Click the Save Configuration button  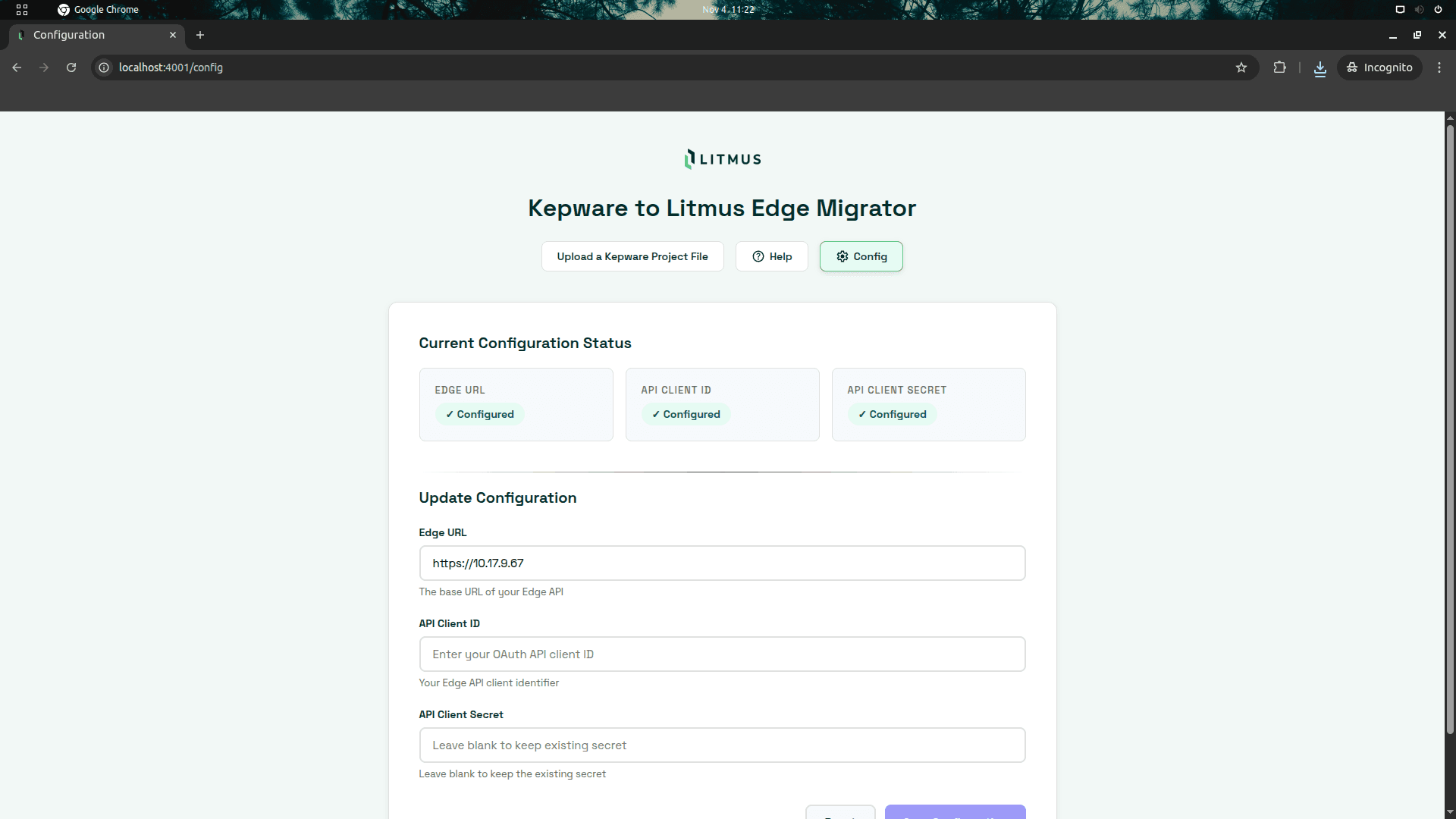955,814
